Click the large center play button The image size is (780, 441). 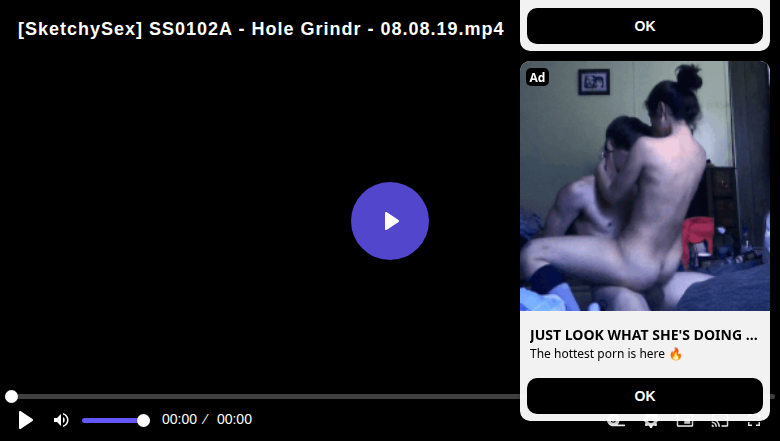click(390, 221)
